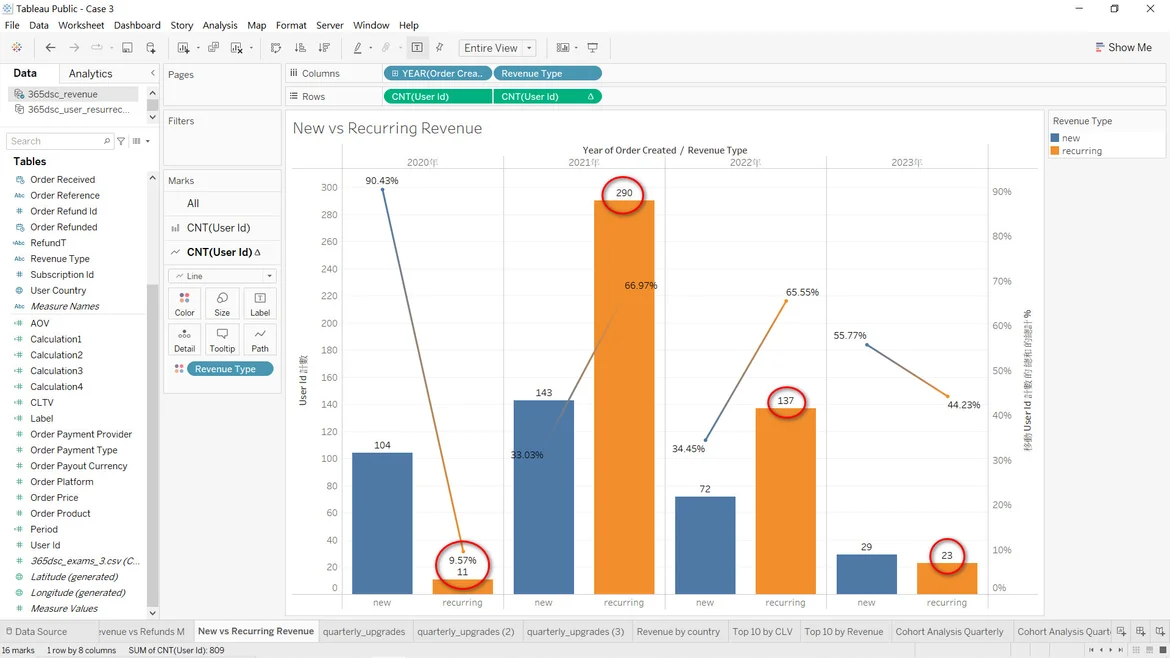Switch to the Revenue by country tab
1170x658 pixels.
(x=678, y=632)
